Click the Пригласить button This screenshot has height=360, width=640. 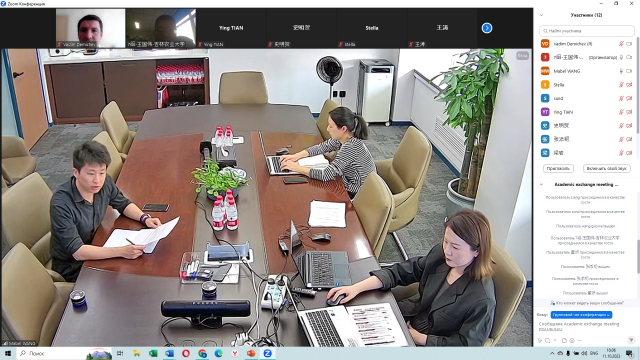pos(558,169)
